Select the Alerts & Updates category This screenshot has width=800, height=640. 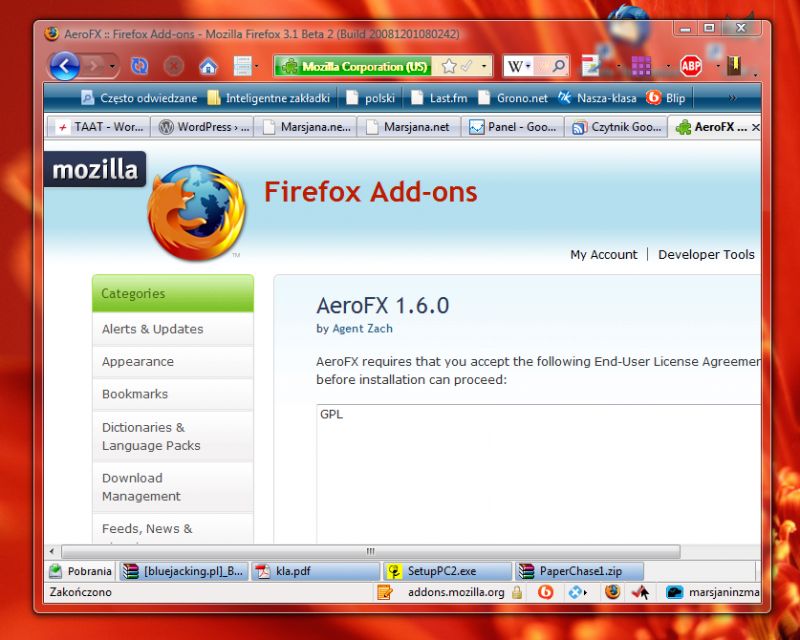click(x=173, y=329)
